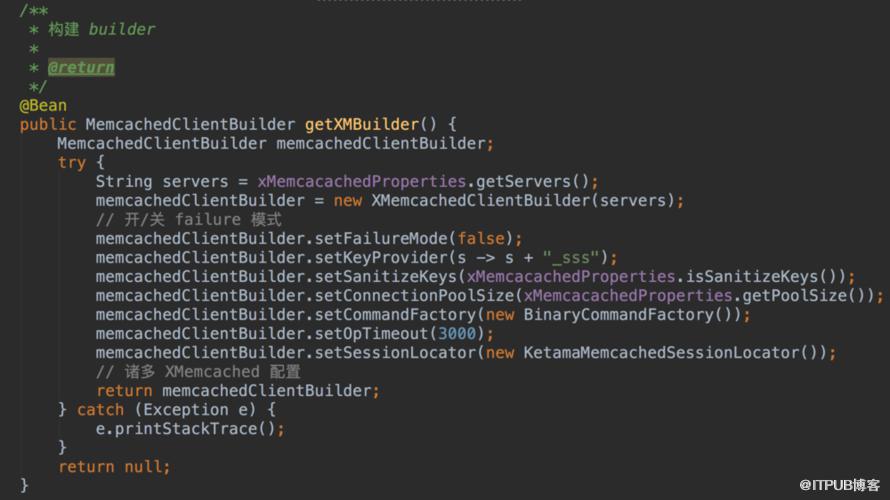Click the '// 诸多 XMemcached 配置' comment
This screenshot has width=890, height=500.
click(198, 372)
